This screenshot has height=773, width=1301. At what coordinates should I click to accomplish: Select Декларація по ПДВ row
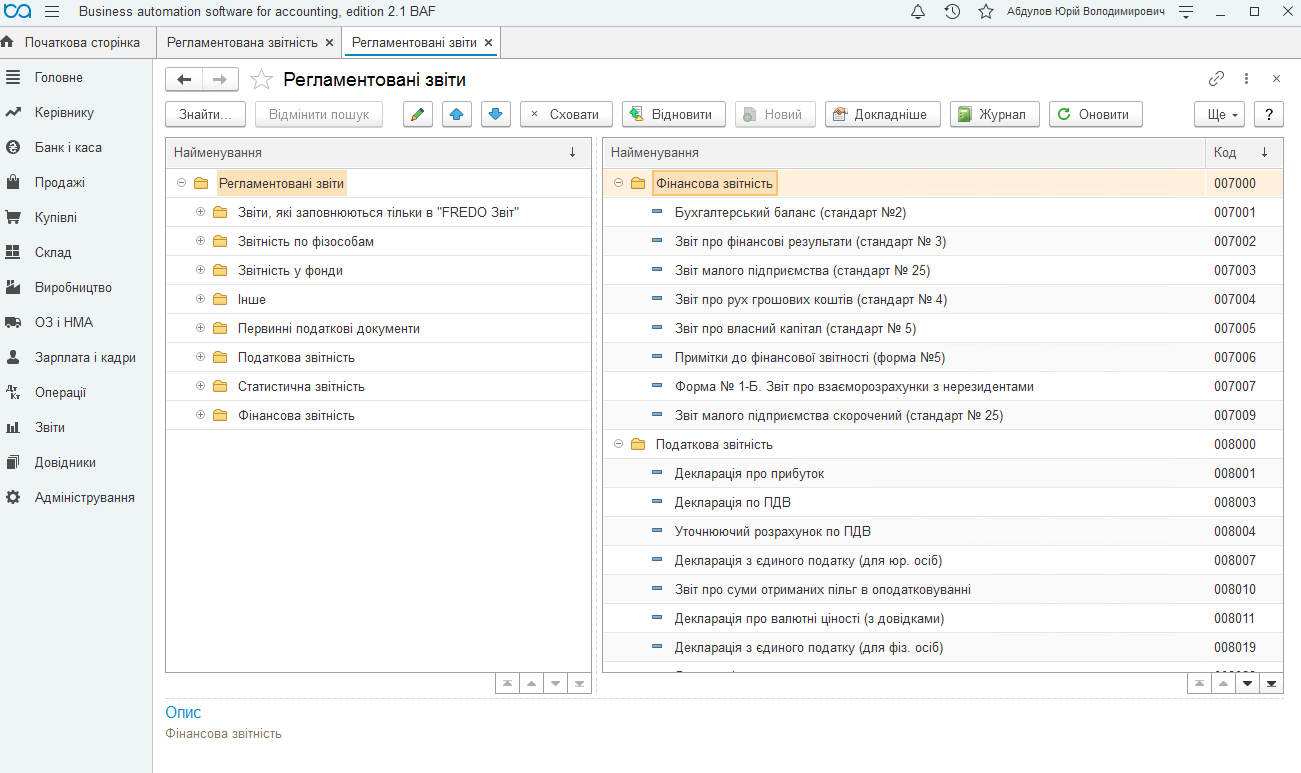point(943,502)
